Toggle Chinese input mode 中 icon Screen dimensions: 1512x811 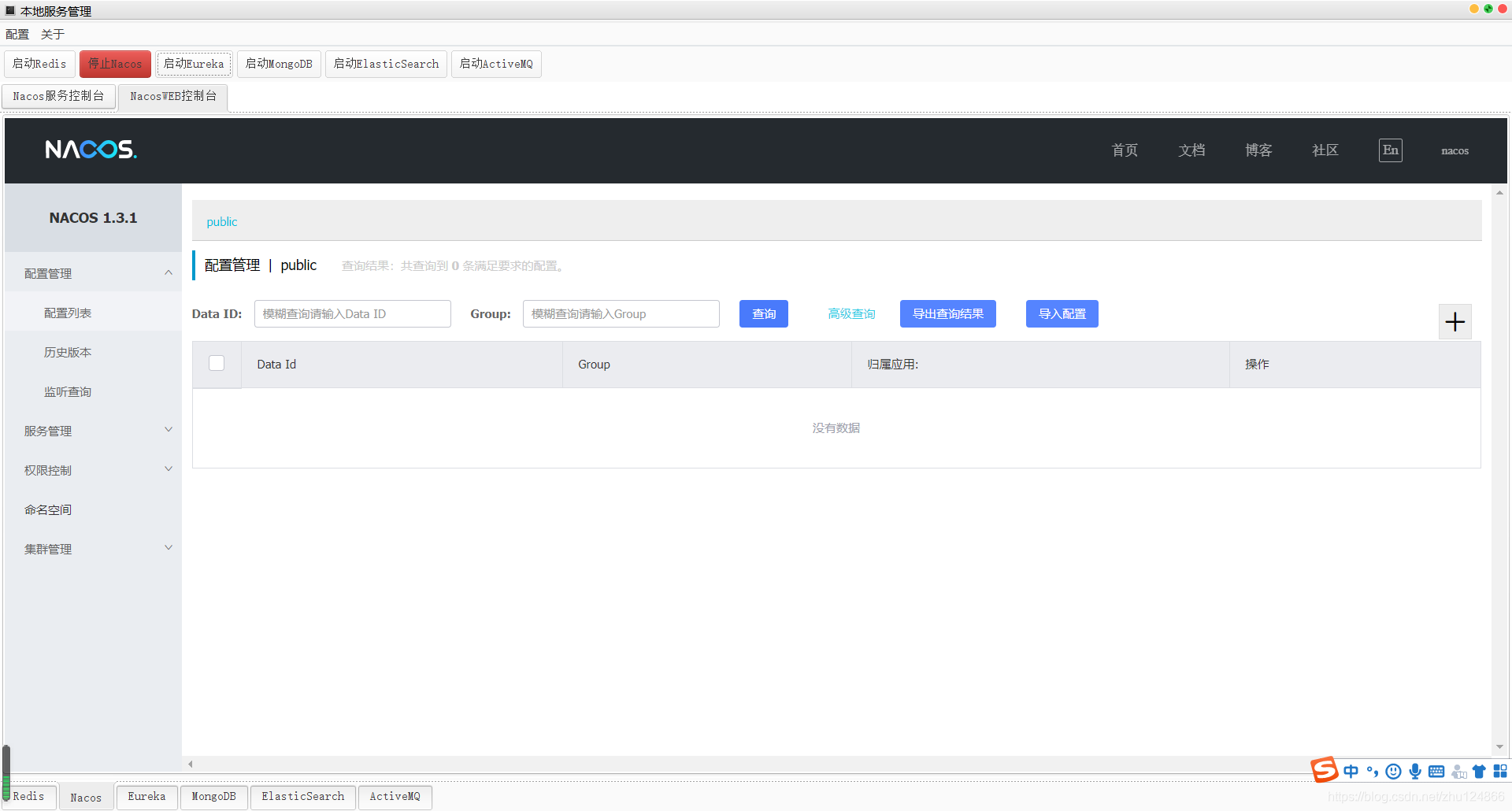coord(1351,772)
